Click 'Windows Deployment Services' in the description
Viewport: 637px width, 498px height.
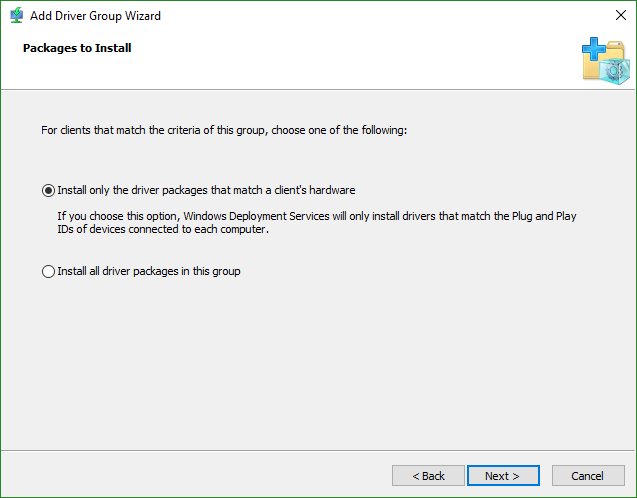coord(256,216)
